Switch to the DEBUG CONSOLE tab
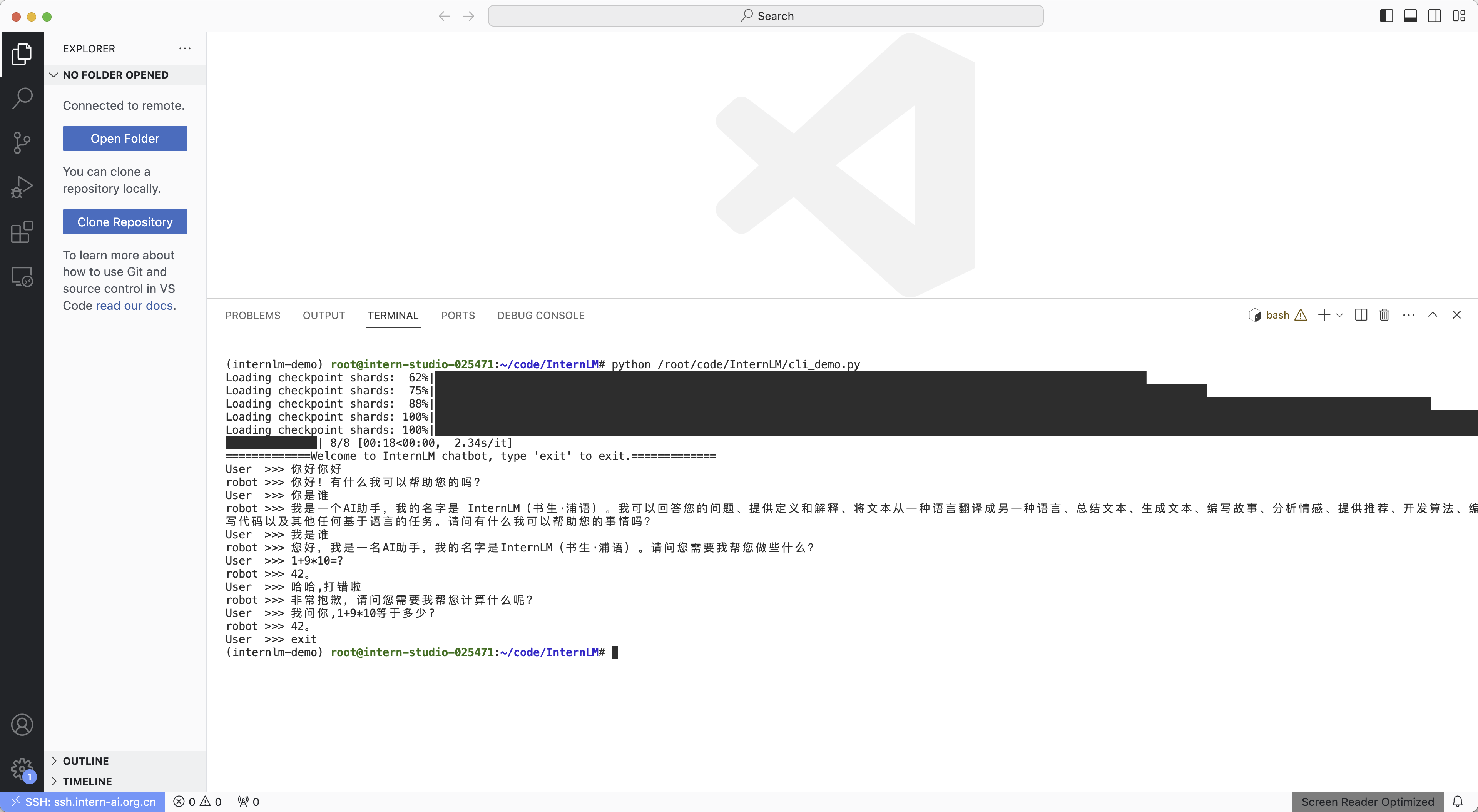Screen dimensions: 1478x812 [x=540, y=316]
